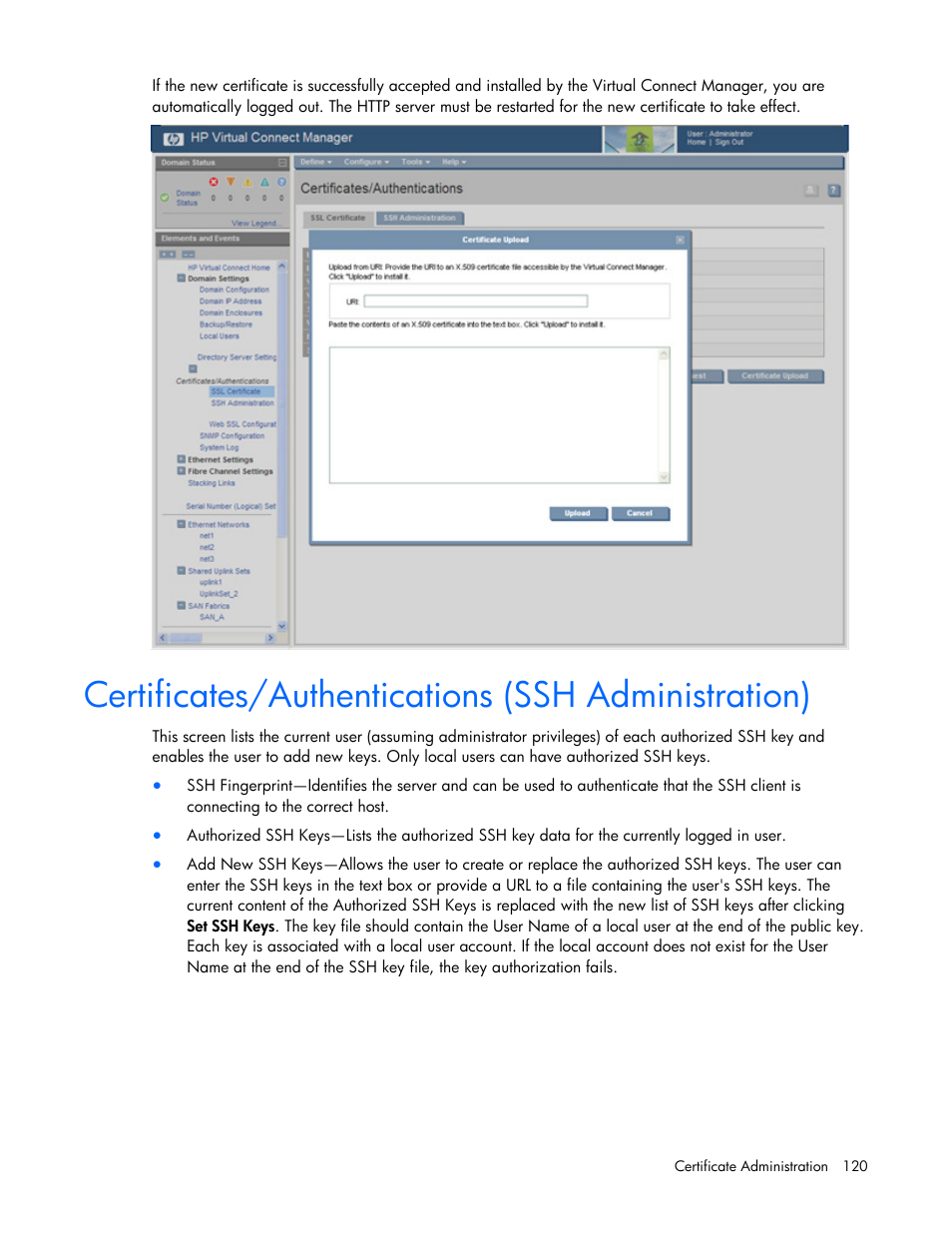Click the print icon beside help
This screenshot has height=1233, width=952.
[811, 190]
